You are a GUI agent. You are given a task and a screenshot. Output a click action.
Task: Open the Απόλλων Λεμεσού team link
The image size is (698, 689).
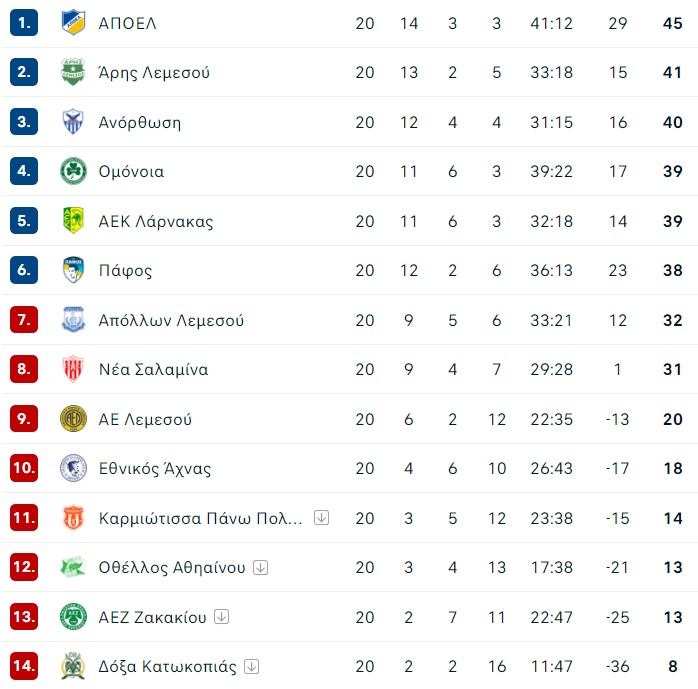pos(171,320)
